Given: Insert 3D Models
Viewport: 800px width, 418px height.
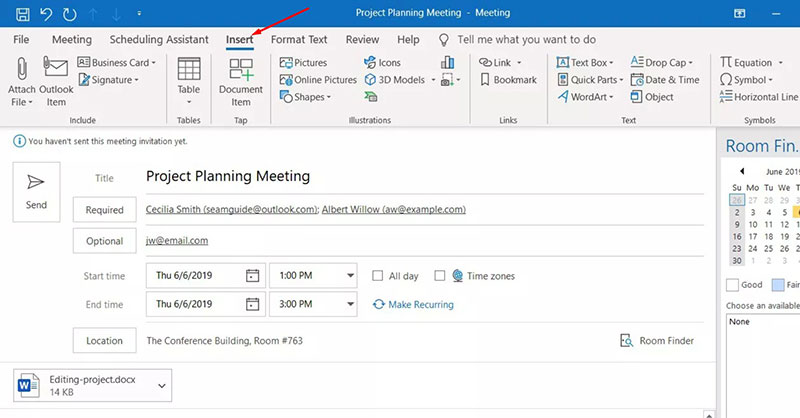Looking at the screenshot, I should 395,80.
